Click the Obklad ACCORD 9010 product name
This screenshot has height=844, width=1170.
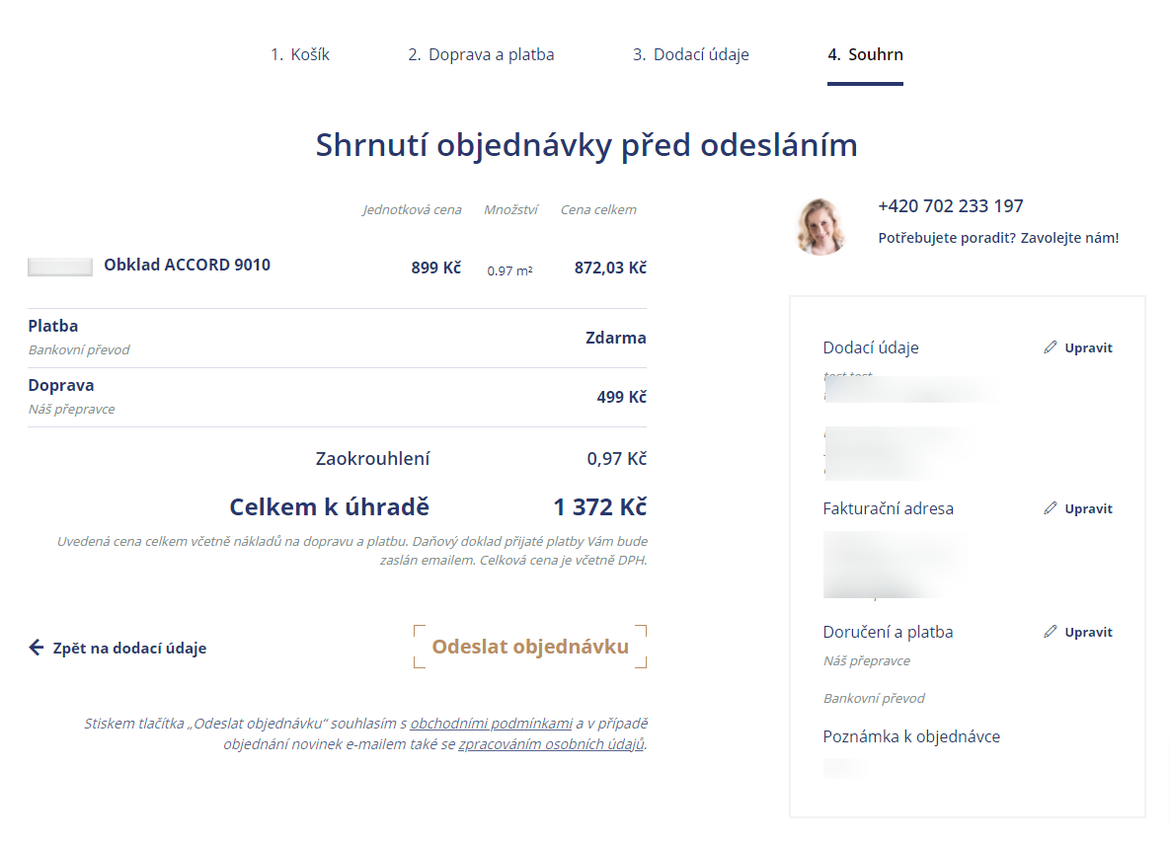pos(187,265)
